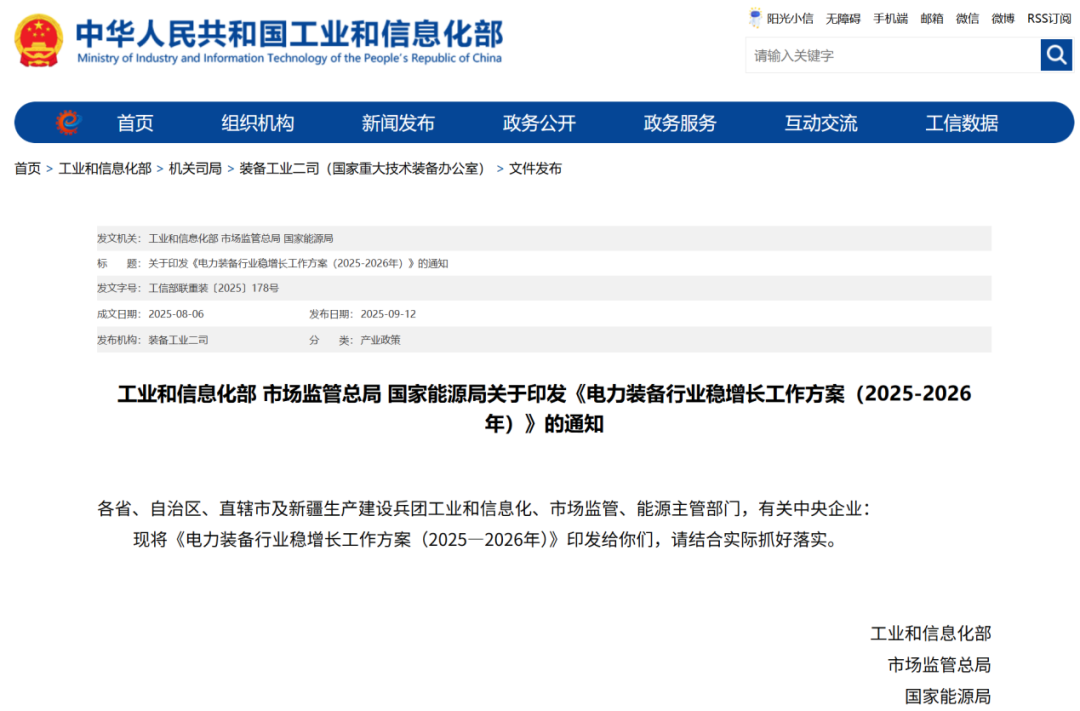Click the 阳光小信 top link
The height and width of the screenshot is (711, 1080).
pyautogui.click(x=790, y=19)
